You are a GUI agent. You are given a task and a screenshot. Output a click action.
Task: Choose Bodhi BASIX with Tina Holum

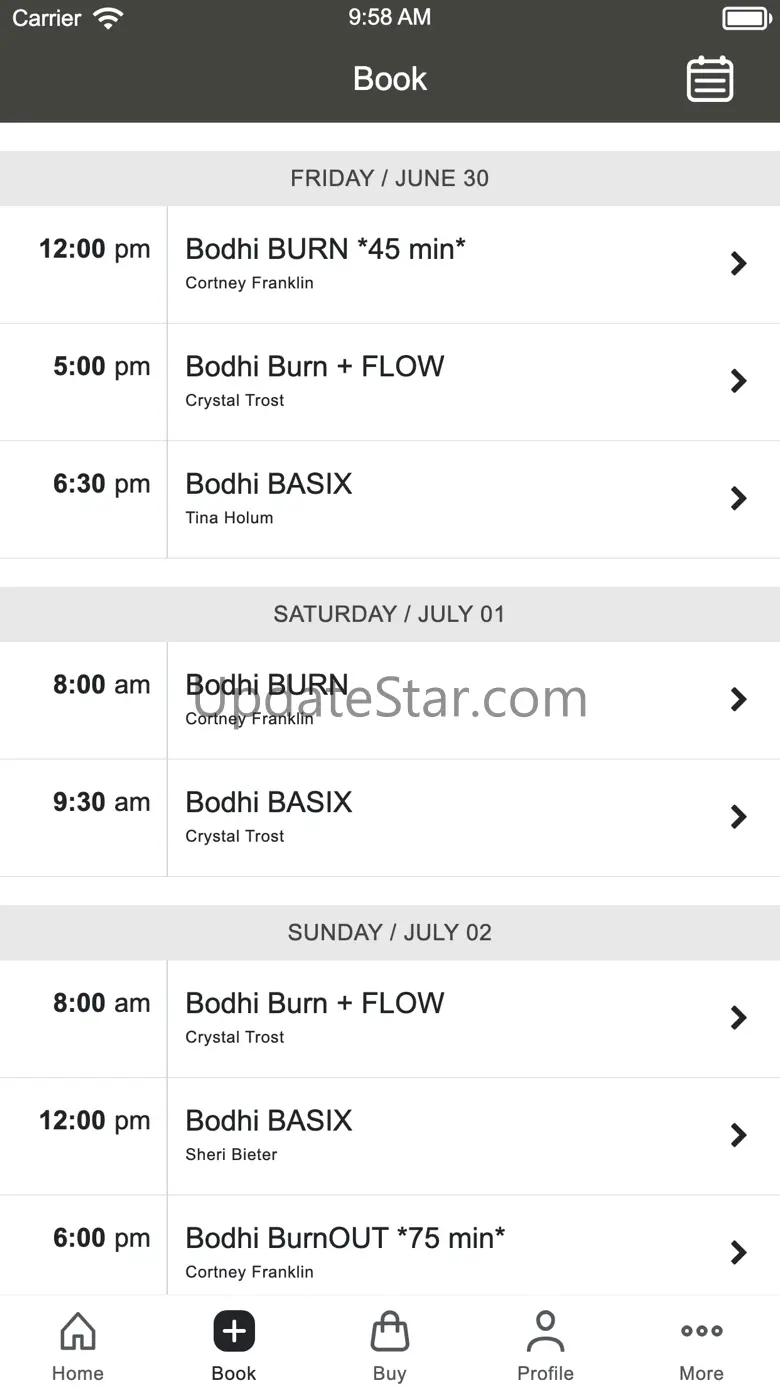click(x=269, y=484)
